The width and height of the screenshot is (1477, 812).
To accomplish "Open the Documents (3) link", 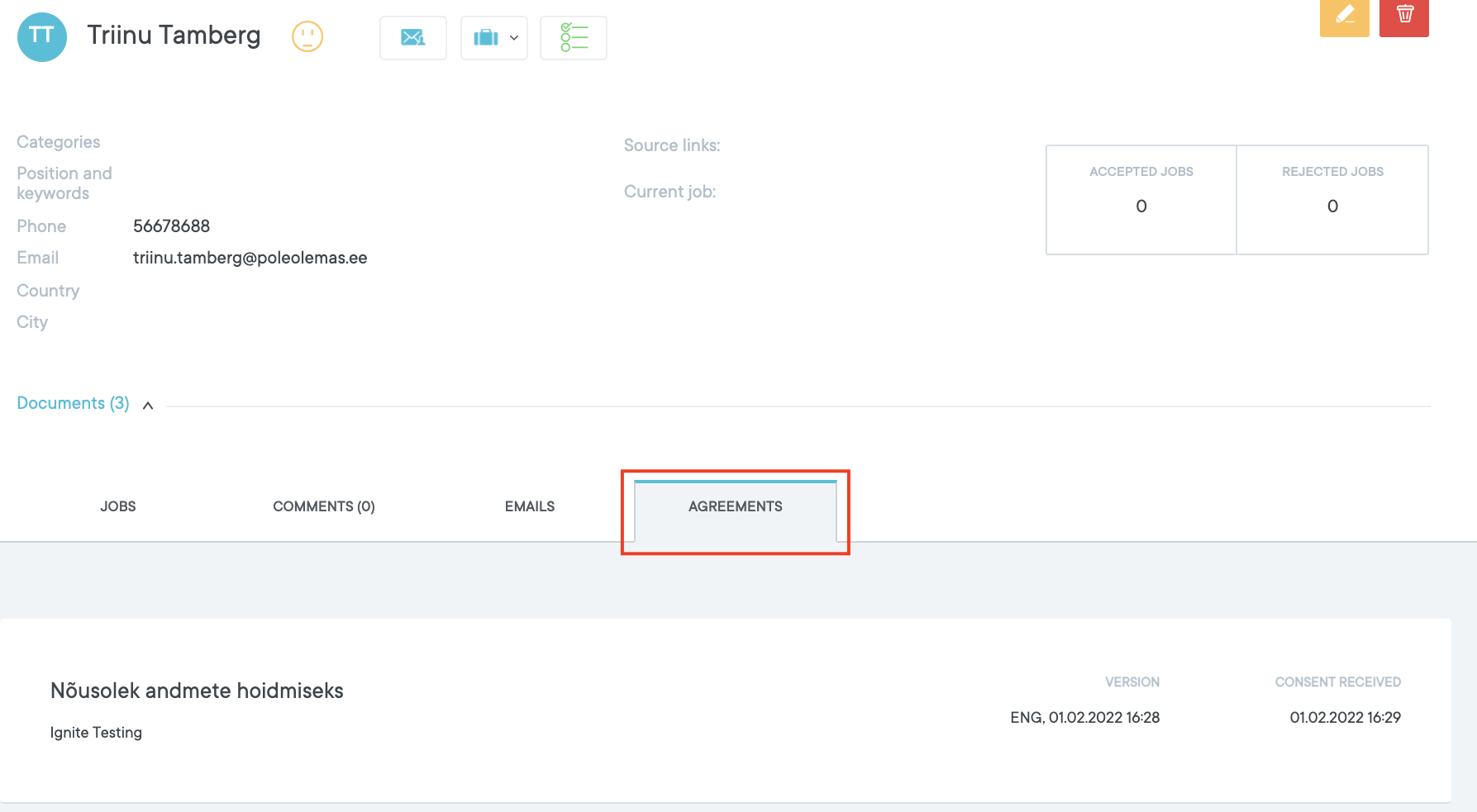I will tap(73, 403).
